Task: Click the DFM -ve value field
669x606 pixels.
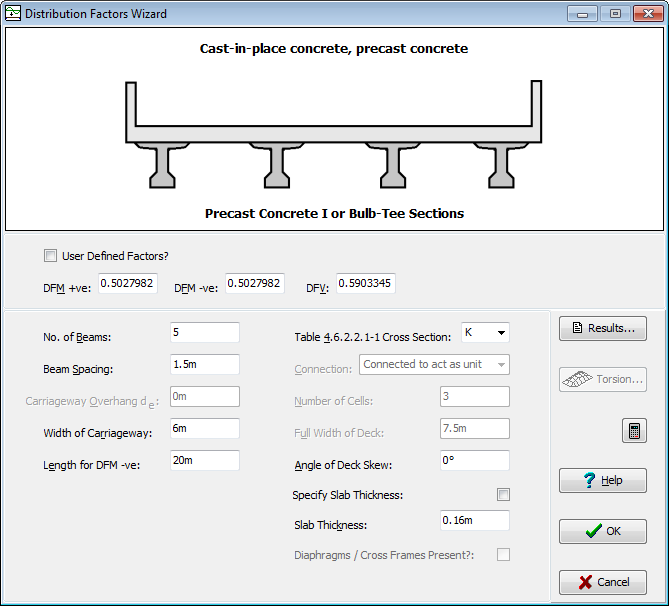Action: (x=255, y=283)
